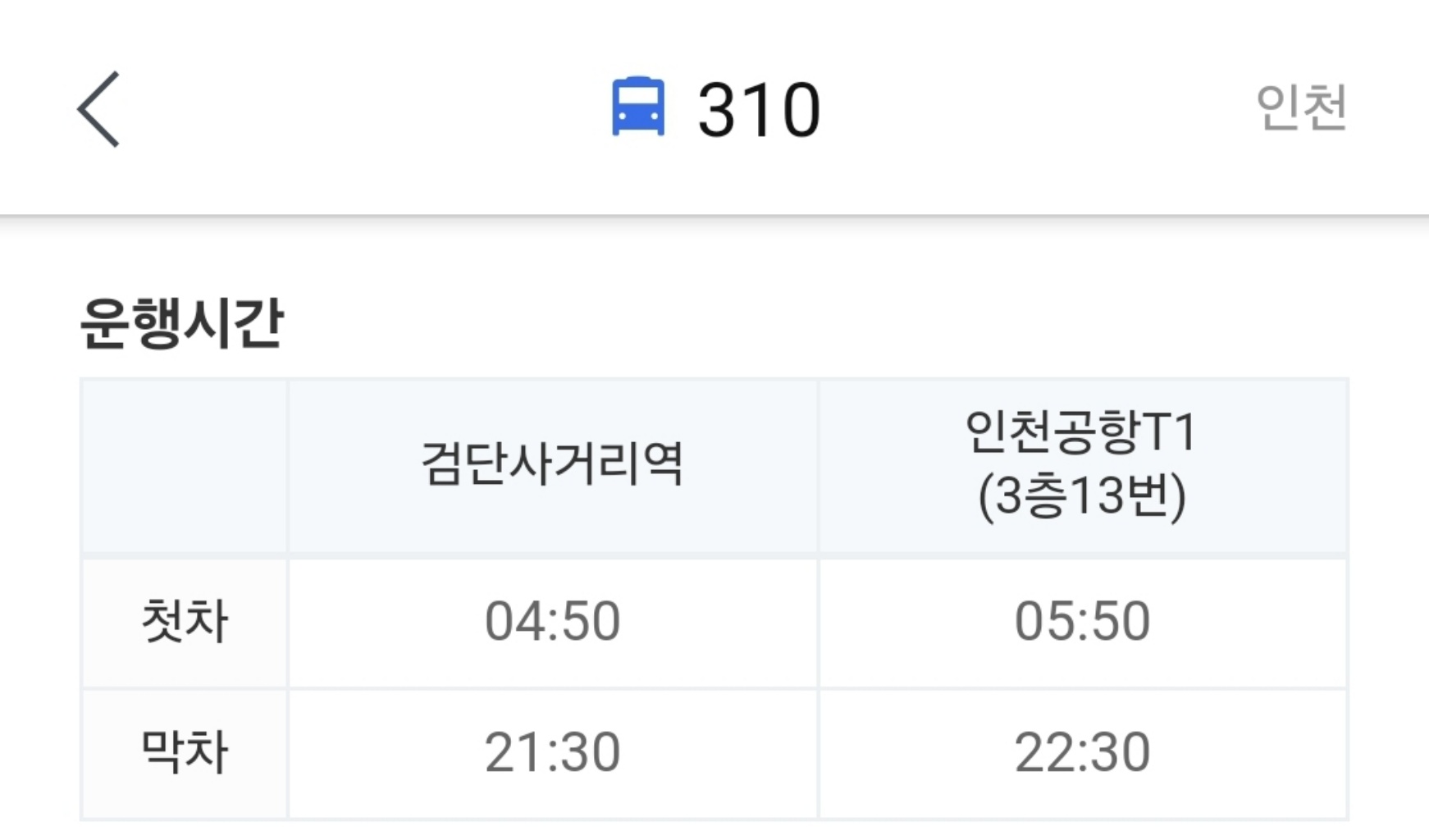Image resolution: width=1429 pixels, height=840 pixels.
Task: Tap empty area right of 운행시간 heading
Action: point(820,323)
